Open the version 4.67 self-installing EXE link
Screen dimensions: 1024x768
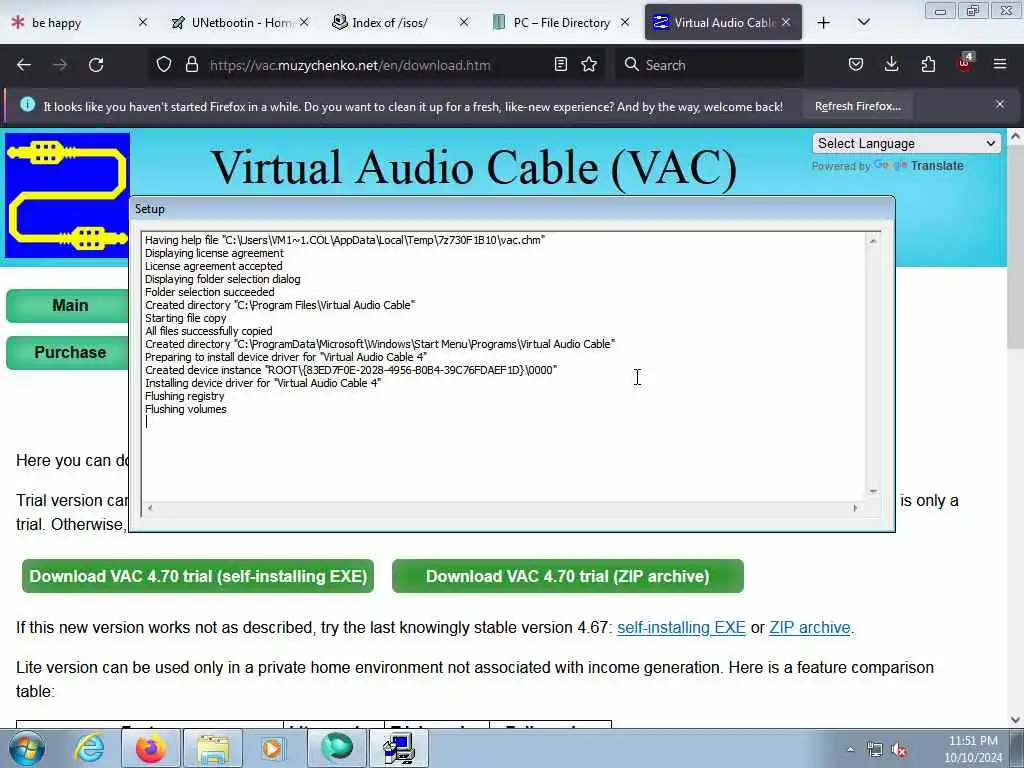pyautogui.click(x=681, y=628)
